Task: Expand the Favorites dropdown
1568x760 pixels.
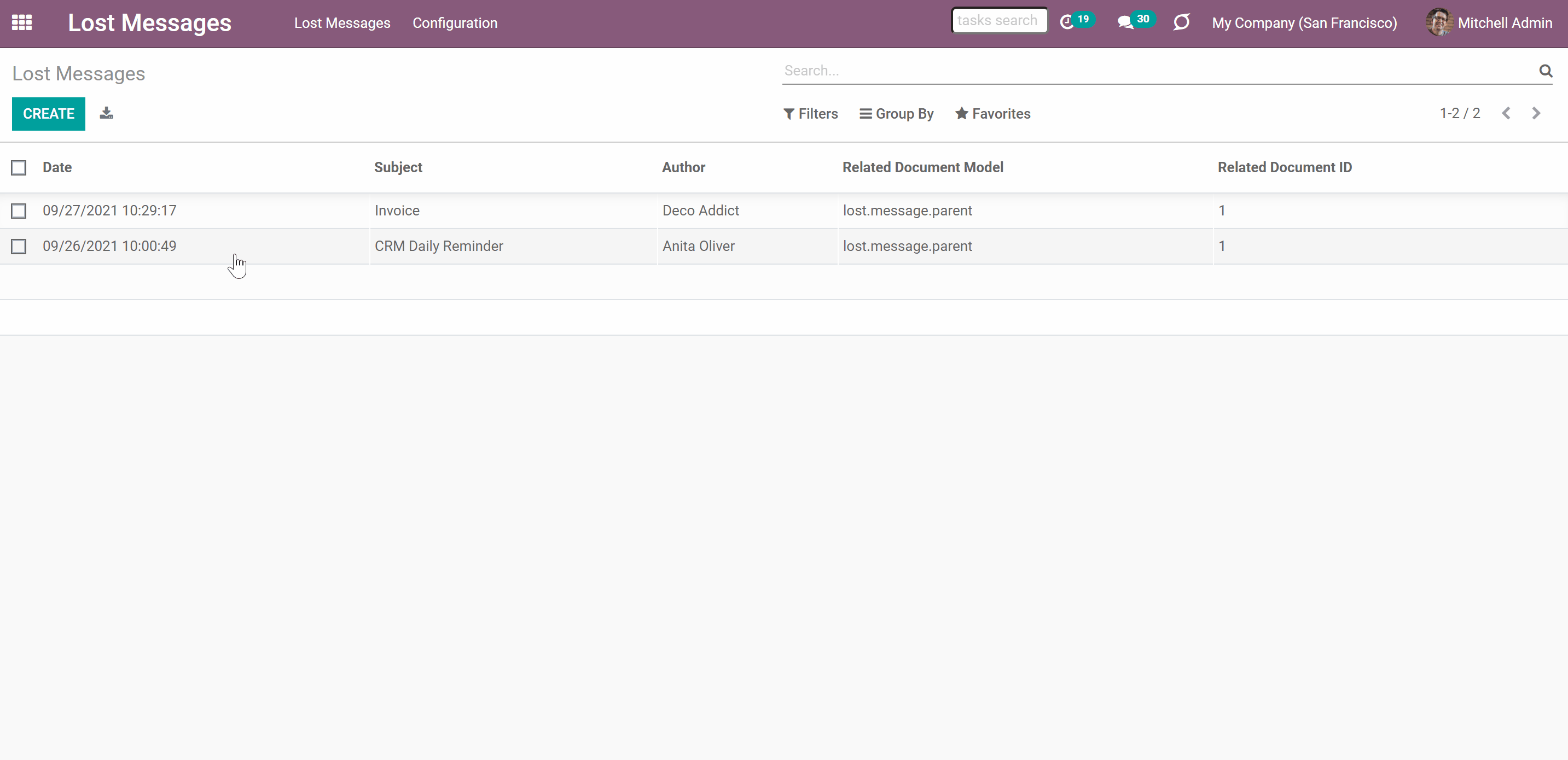Action: pos(992,114)
